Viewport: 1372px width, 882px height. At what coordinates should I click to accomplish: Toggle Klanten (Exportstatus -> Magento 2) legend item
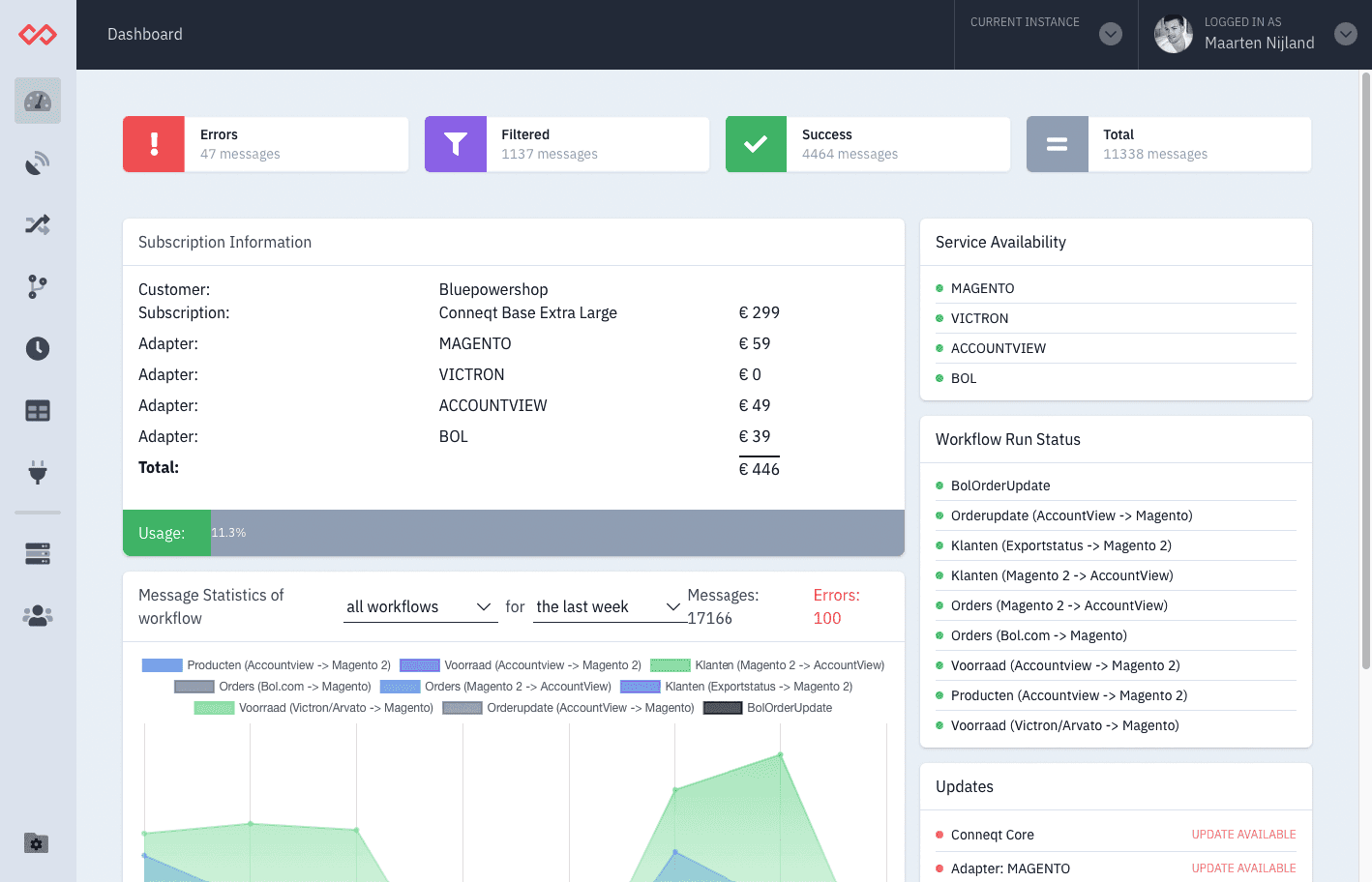click(x=736, y=687)
